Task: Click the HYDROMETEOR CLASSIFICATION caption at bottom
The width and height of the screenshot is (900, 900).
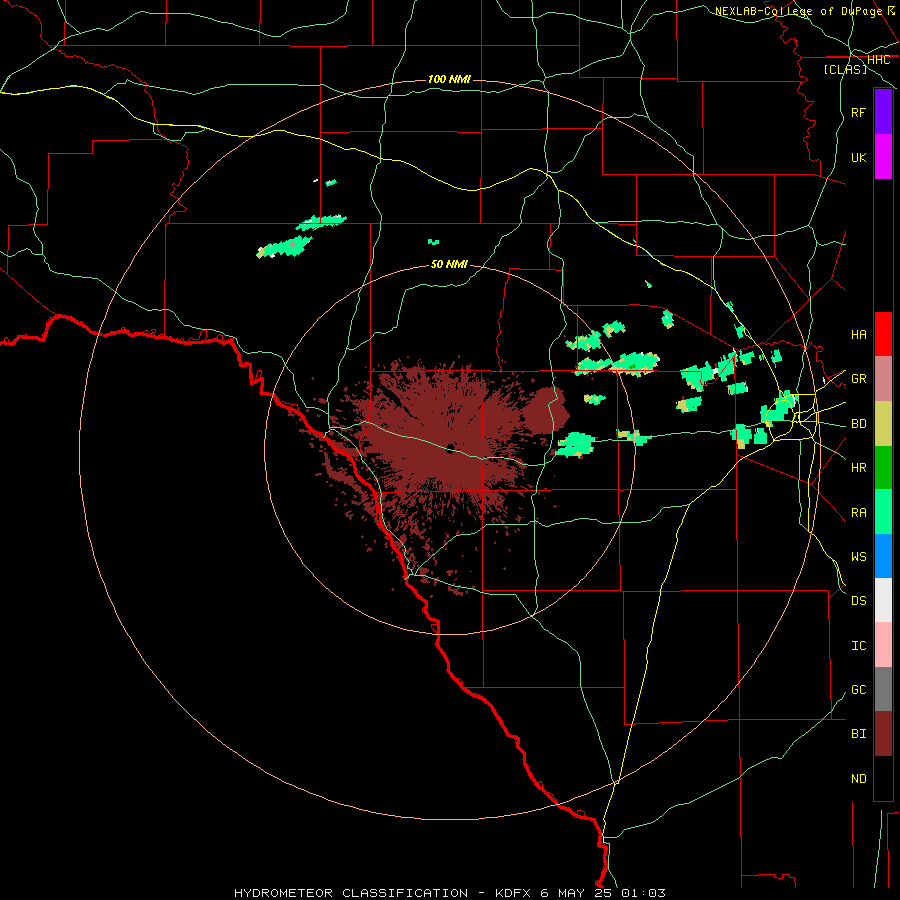Action: coord(351,893)
